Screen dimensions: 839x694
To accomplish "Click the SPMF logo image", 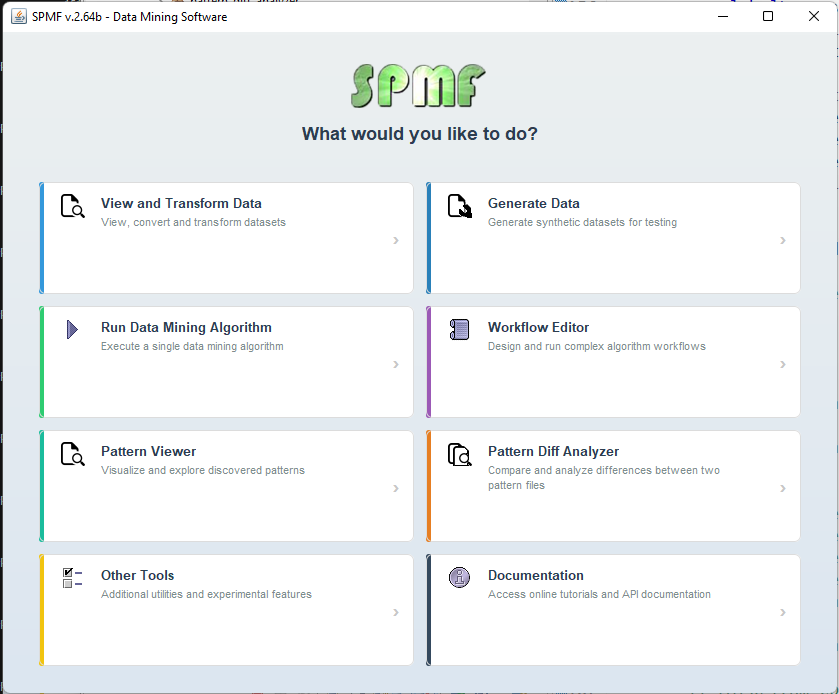I will tap(419, 86).
